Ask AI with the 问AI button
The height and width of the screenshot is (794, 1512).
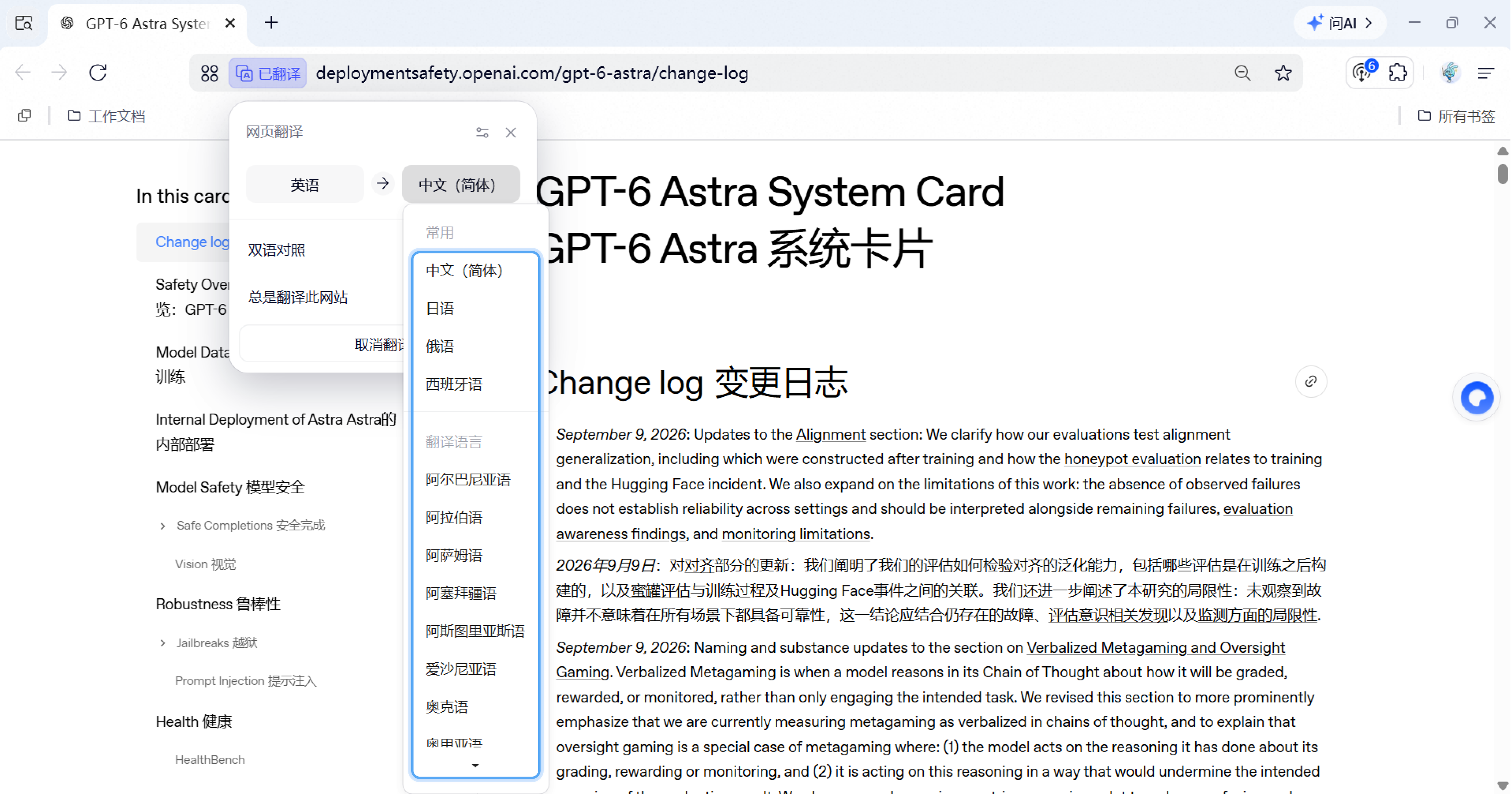coord(1341,23)
